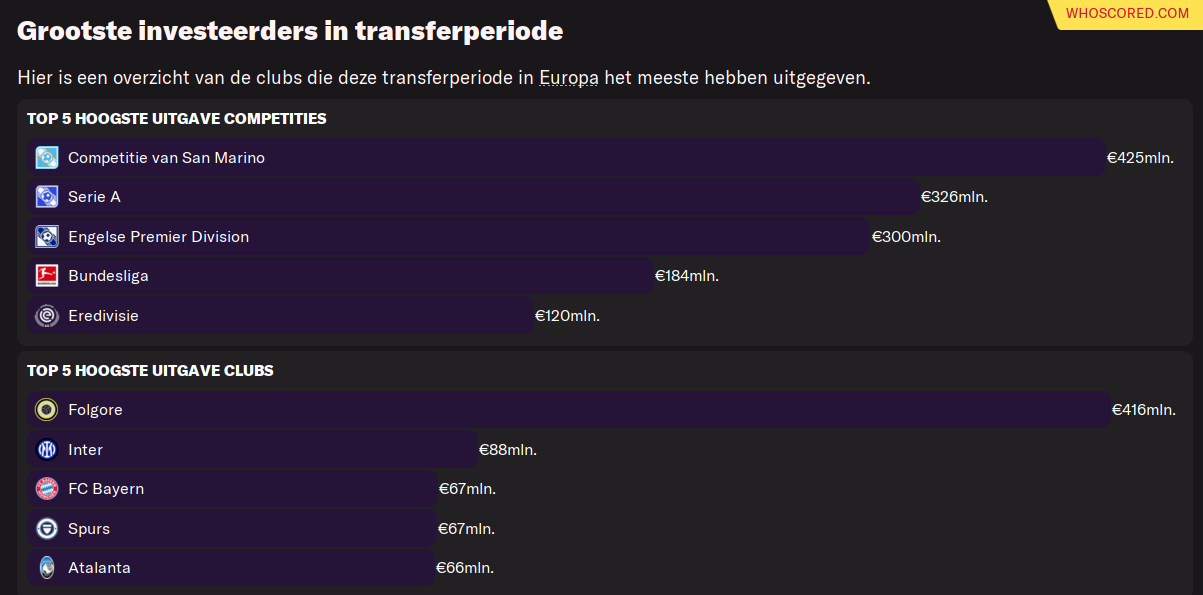Open the Folgore club name link

(95, 410)
